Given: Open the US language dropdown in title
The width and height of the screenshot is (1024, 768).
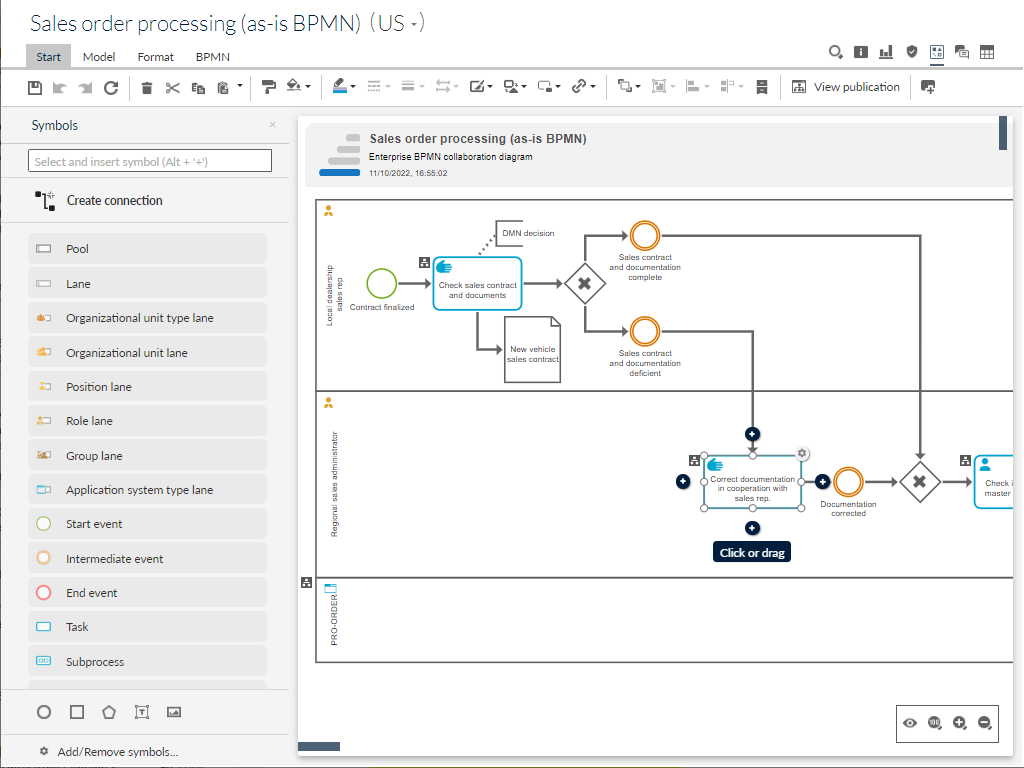Looking at the screenshot, I should [x=399, y=24].
